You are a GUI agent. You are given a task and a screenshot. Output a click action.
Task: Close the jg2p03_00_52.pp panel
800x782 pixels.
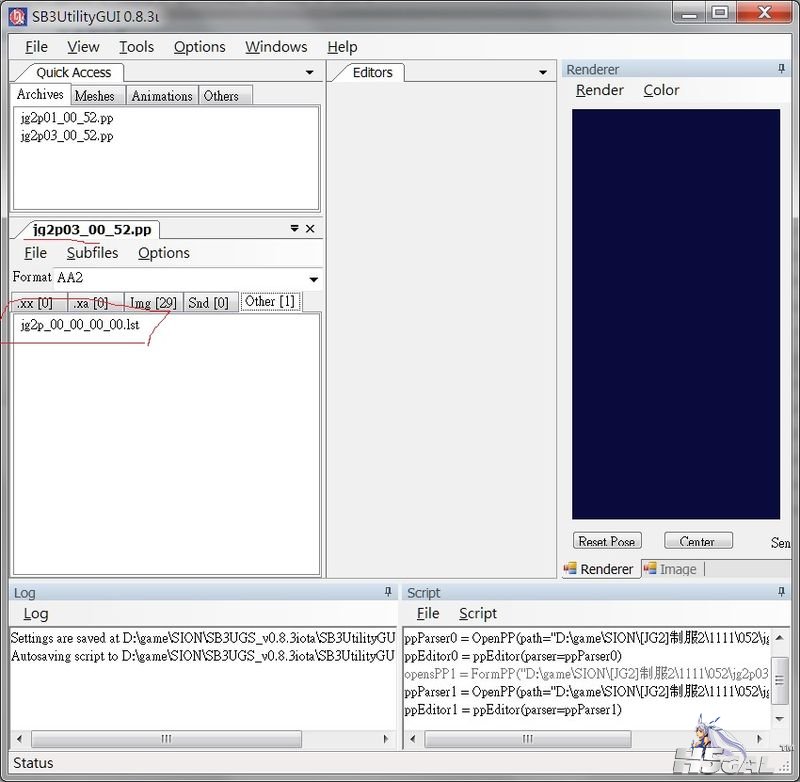310,229
